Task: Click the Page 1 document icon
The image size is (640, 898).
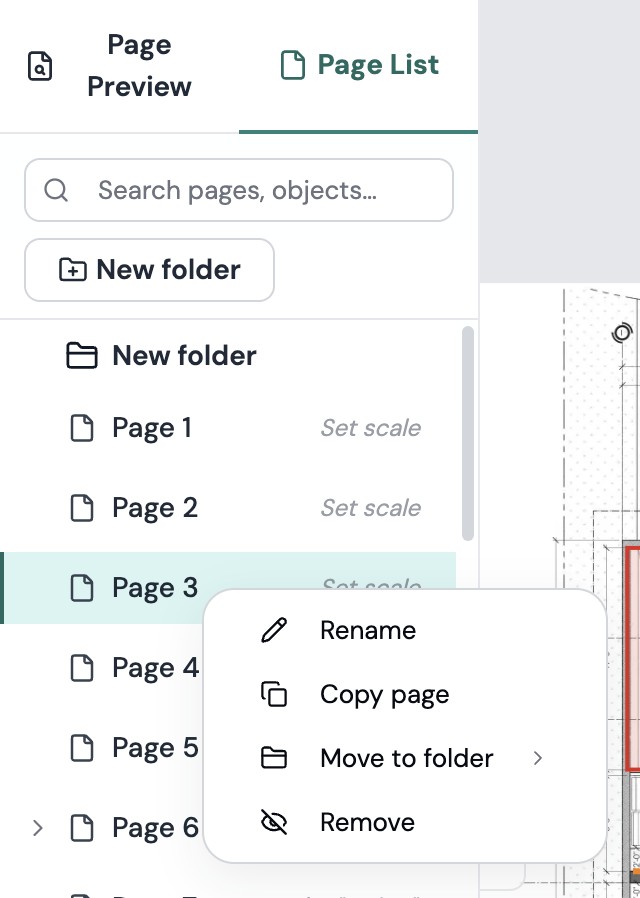Action: [x=82, y=428]
